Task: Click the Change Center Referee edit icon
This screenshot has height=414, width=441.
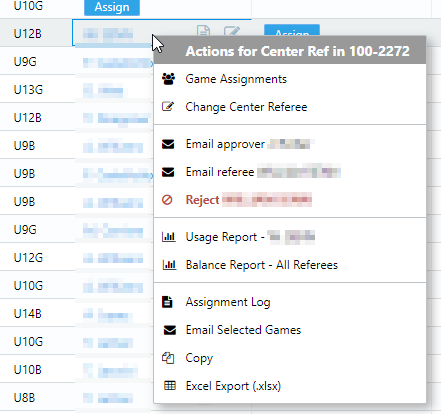Action: [x=168, y=107]
